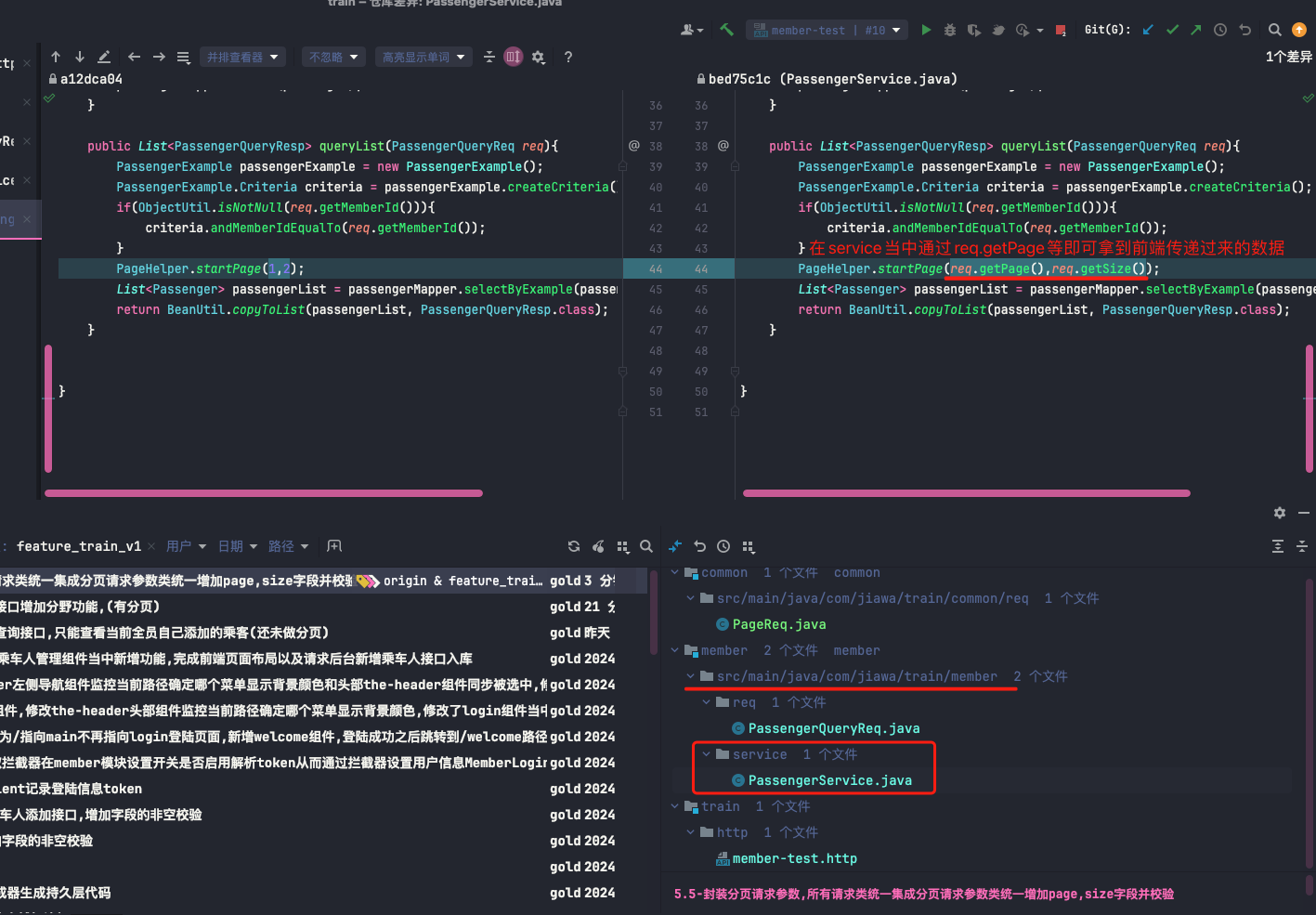Viewport: 1316px width, 915px height.
Task: Toggle collapse unchanged fragments
Action: (489, 57)
